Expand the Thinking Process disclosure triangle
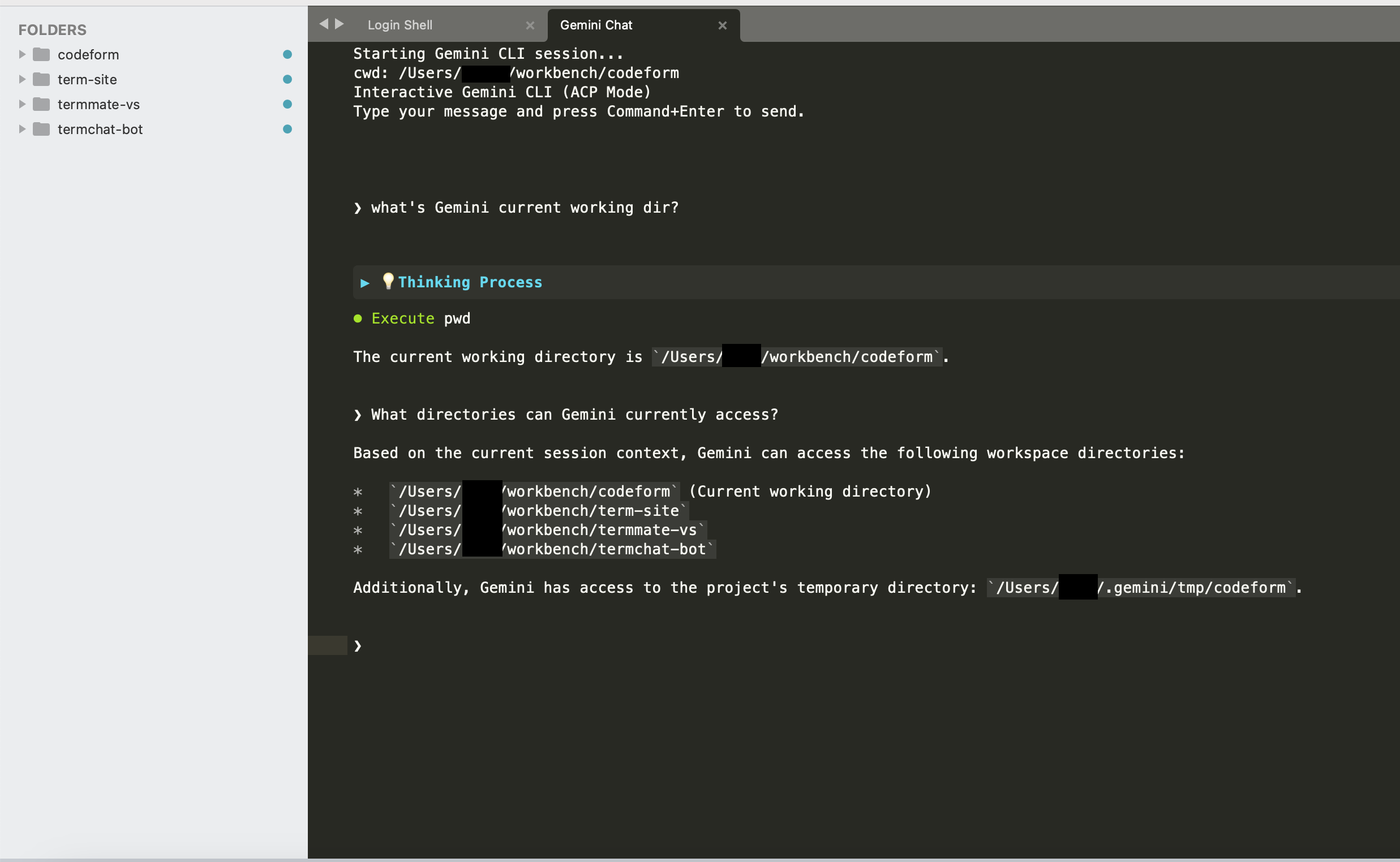The height and width of the screenshot is (862, 1400). pyautogui.click(x=365, y=283)
